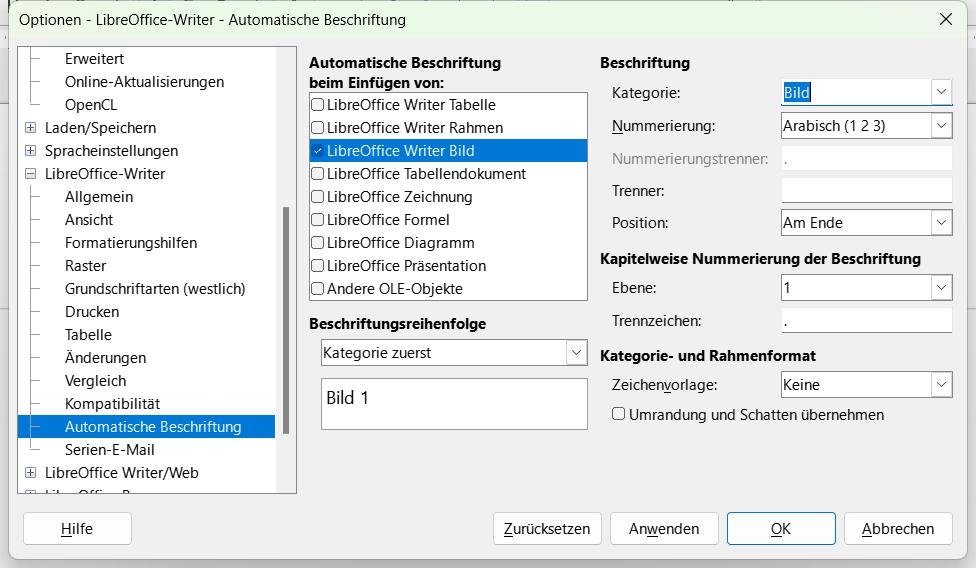Open the Nummerierung dropdown
Screen dimensions: 976x568
866,126
